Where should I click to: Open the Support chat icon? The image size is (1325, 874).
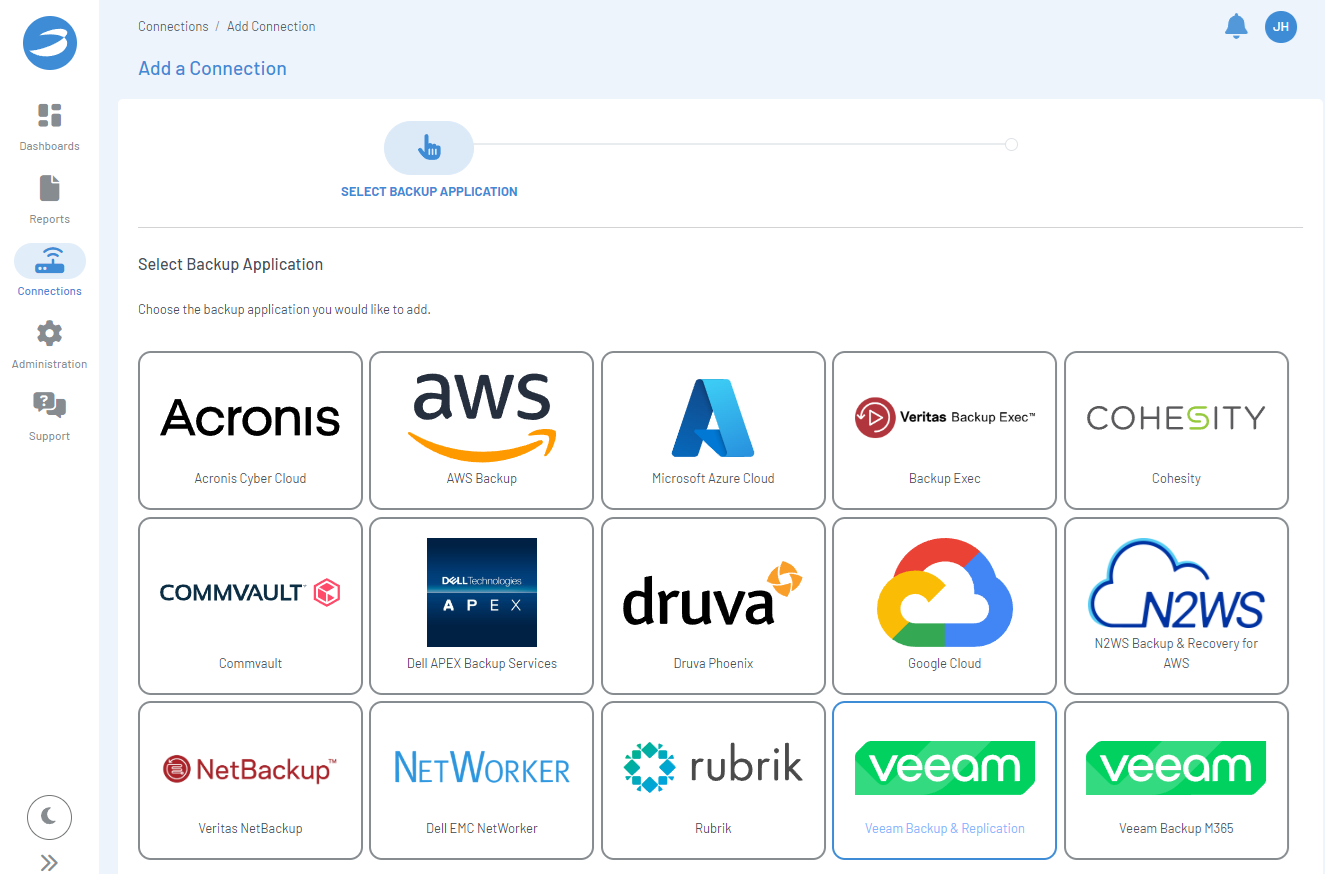[x=49, y=405]
